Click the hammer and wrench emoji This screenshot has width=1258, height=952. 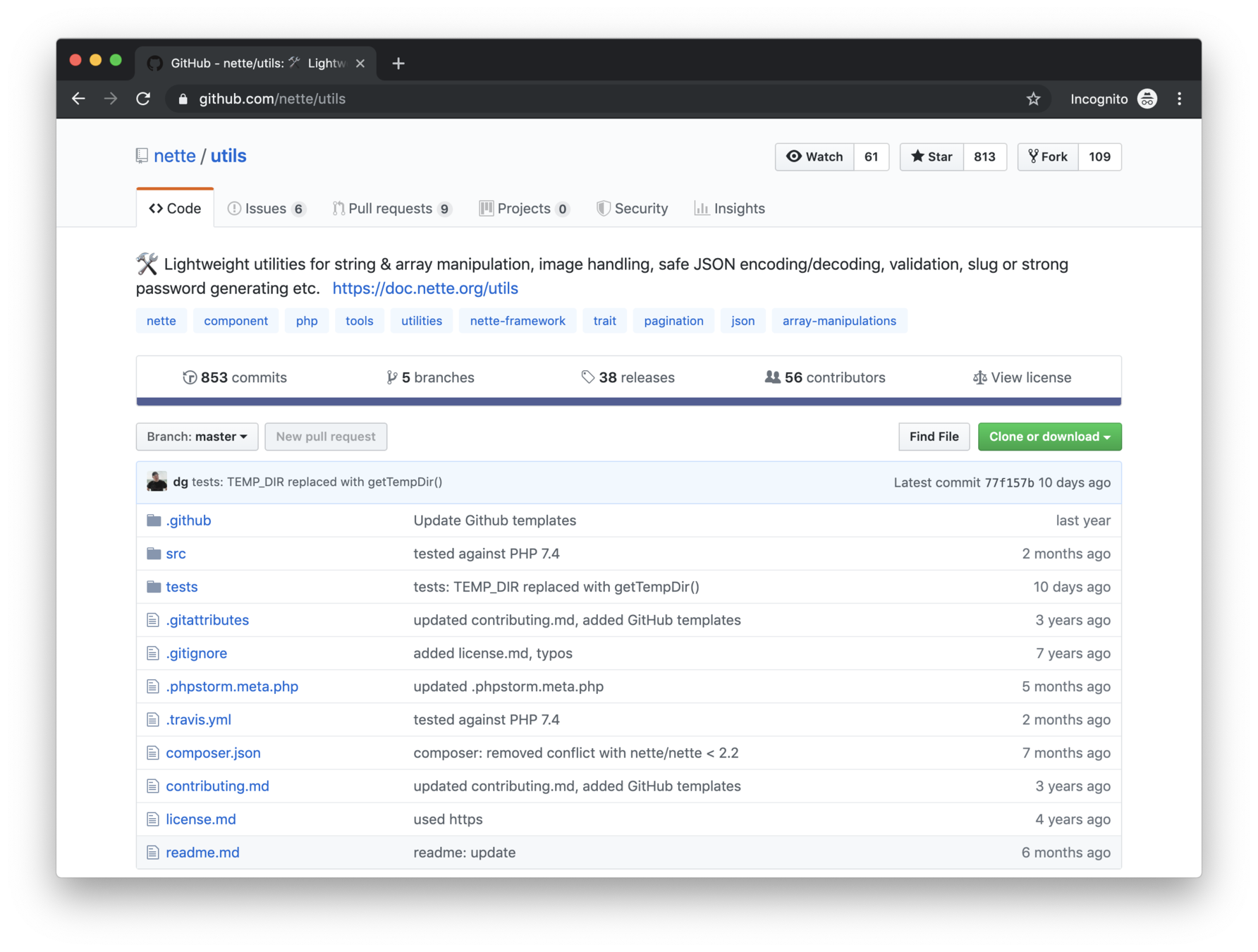click(147, 264)
